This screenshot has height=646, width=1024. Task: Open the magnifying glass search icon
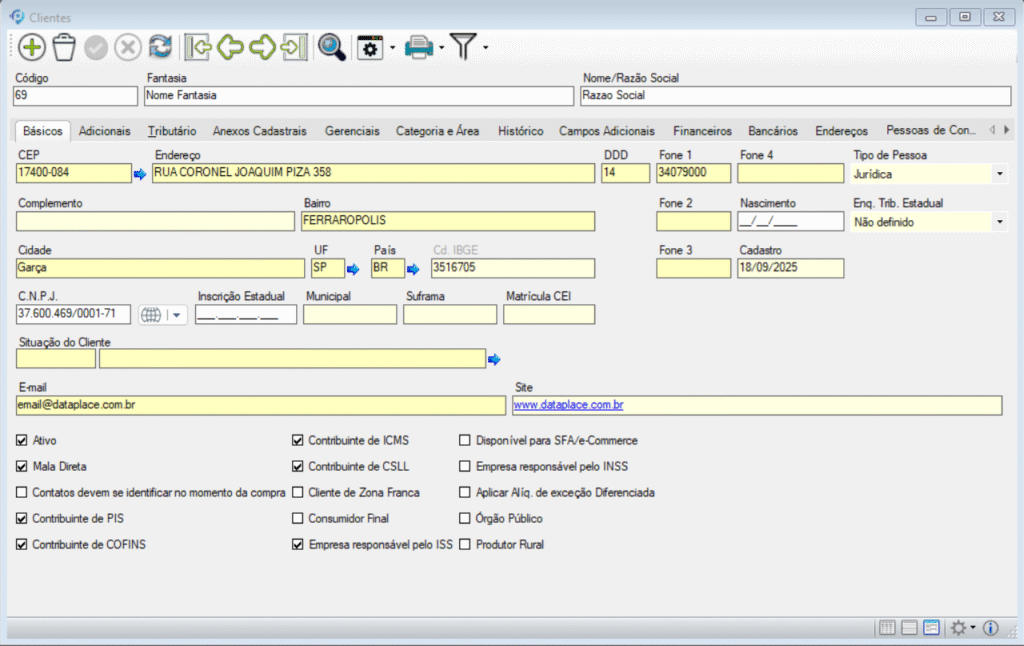[x=331, y=47]
